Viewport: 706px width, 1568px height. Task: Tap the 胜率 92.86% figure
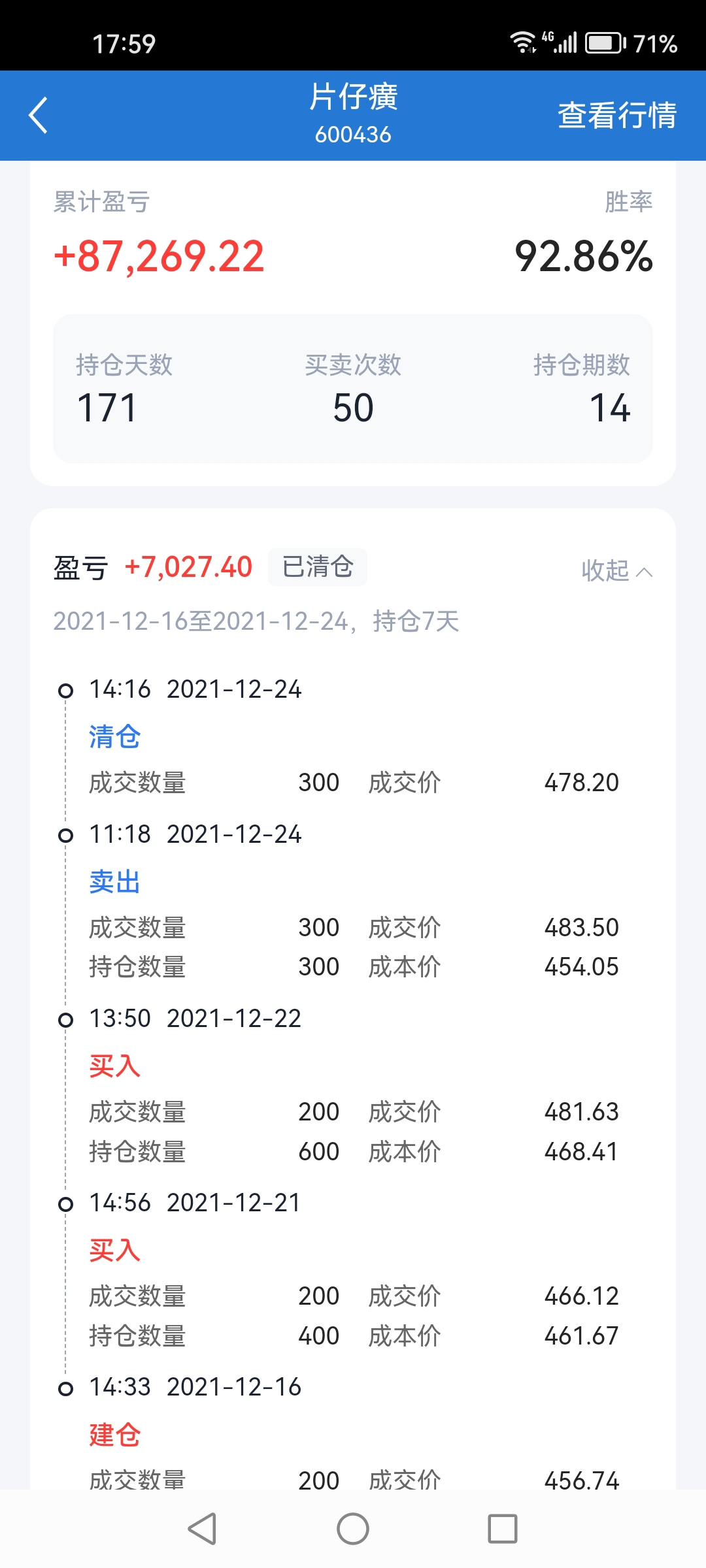pos(584,256)
